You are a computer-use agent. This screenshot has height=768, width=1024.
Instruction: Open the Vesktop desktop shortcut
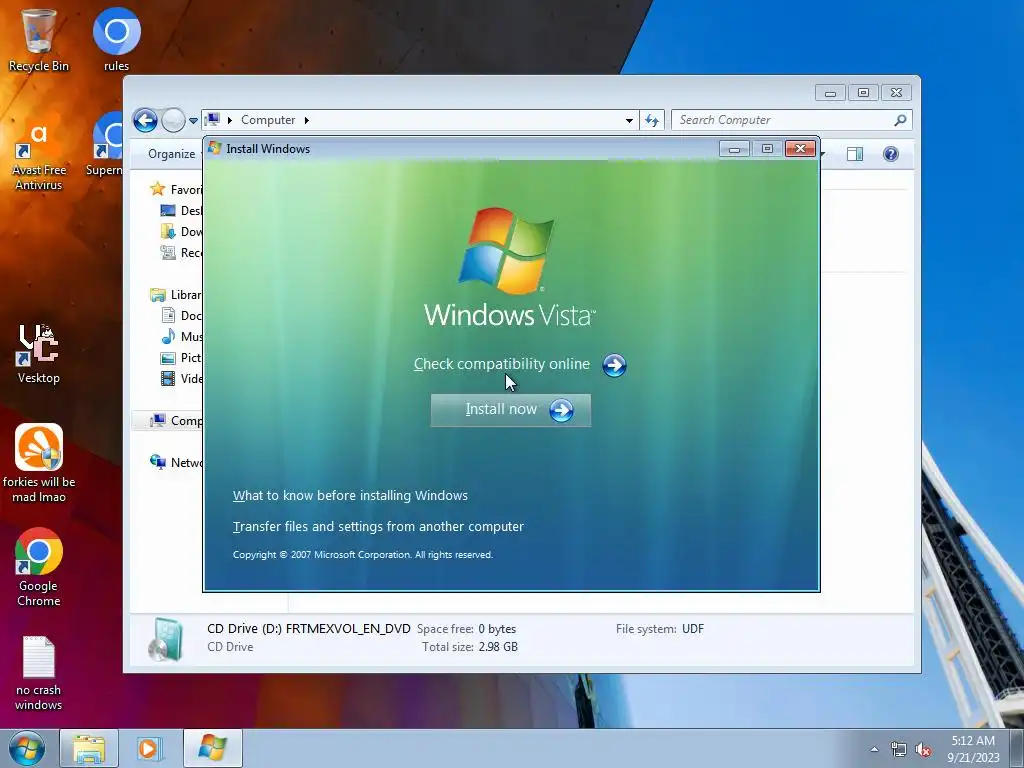tap(39, 353)
